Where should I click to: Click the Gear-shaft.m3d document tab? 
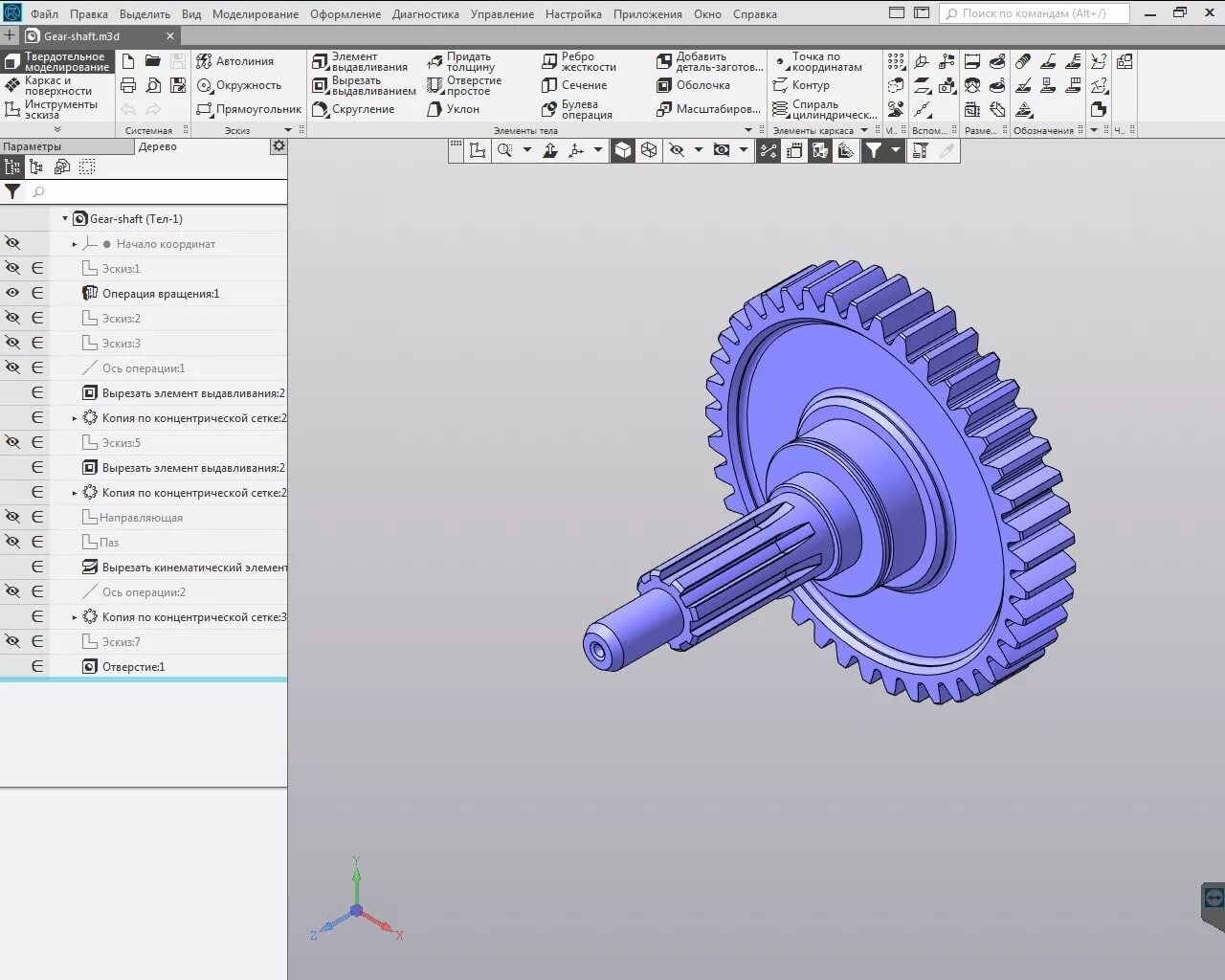(100, 35)
